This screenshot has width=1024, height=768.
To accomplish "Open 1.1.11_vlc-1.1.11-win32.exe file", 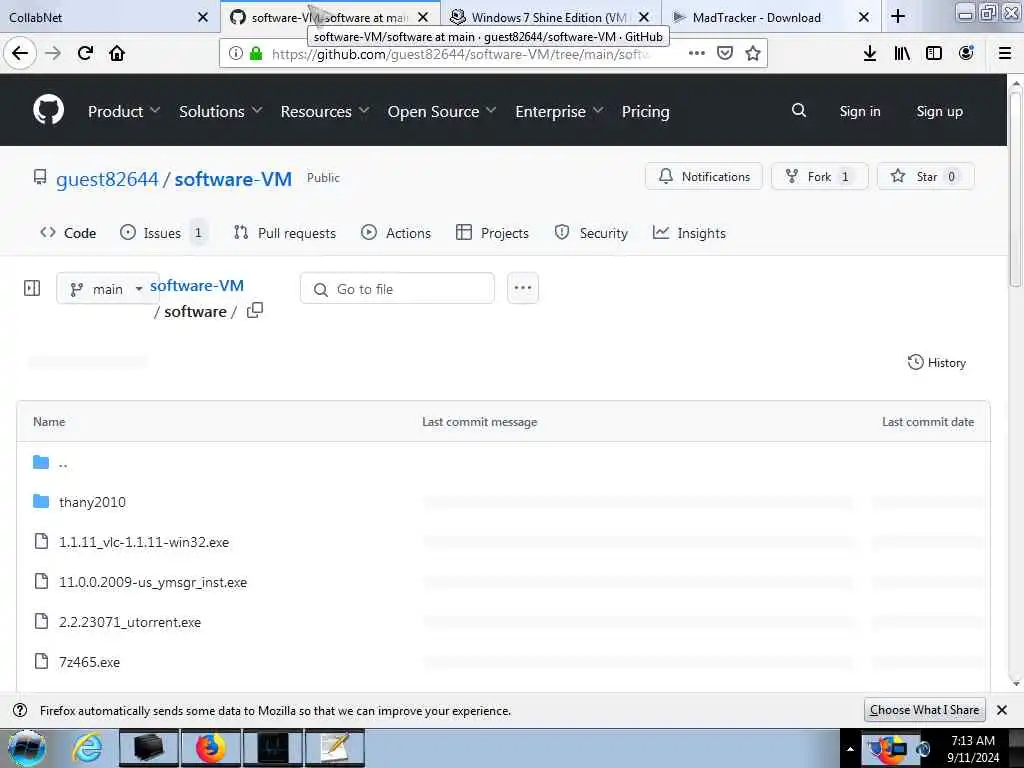I will pyautogui.click(x=144, y=542).
